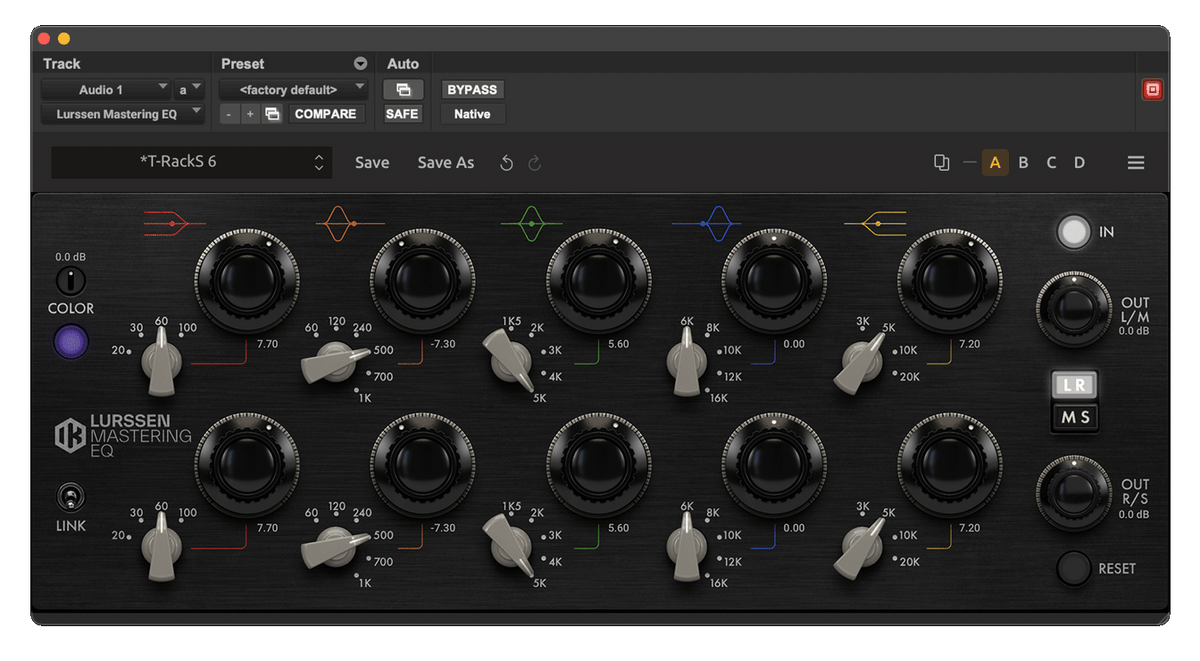This screenshot has width=1200, height=661.
Task: Click the OUT R/S output knob
Action: point(1074,494)
